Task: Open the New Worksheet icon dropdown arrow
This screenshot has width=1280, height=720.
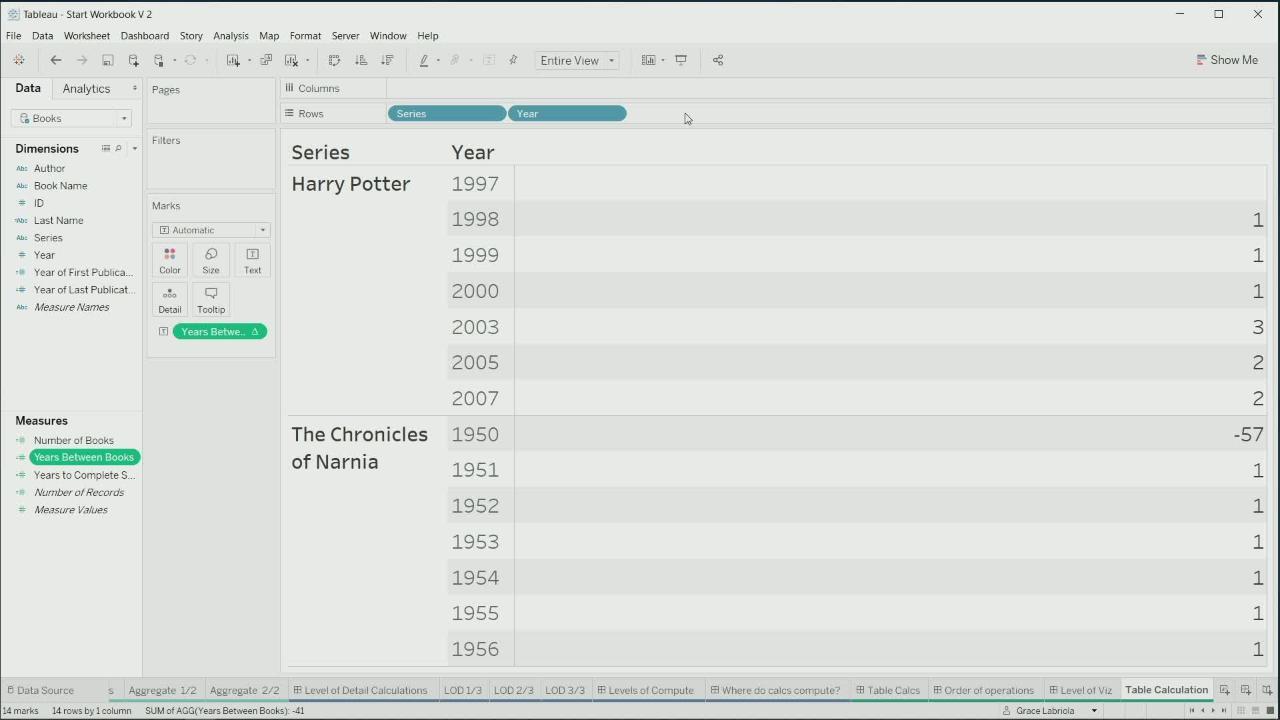Action: click(249, 61)
